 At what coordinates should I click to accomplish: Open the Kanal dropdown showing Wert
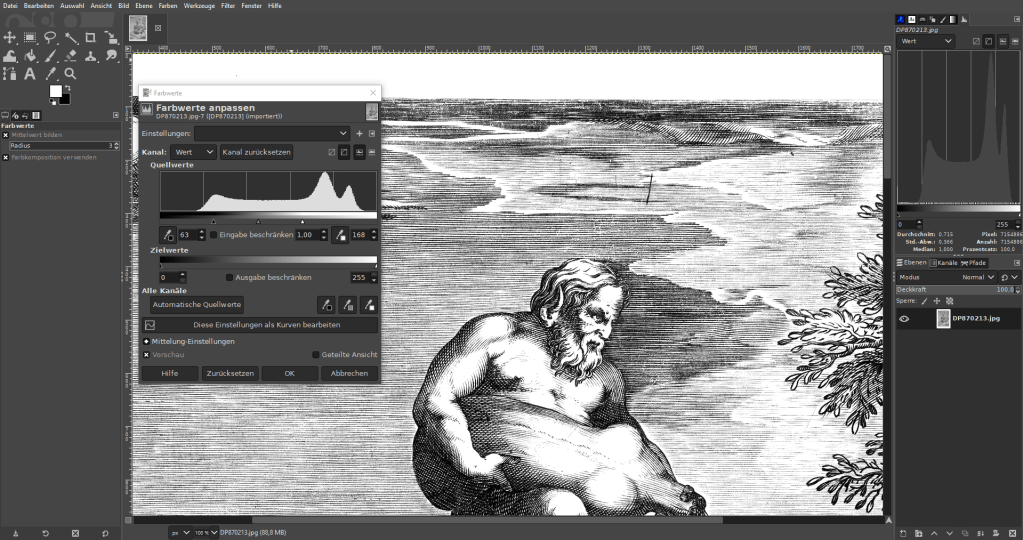tap(193, 152)
